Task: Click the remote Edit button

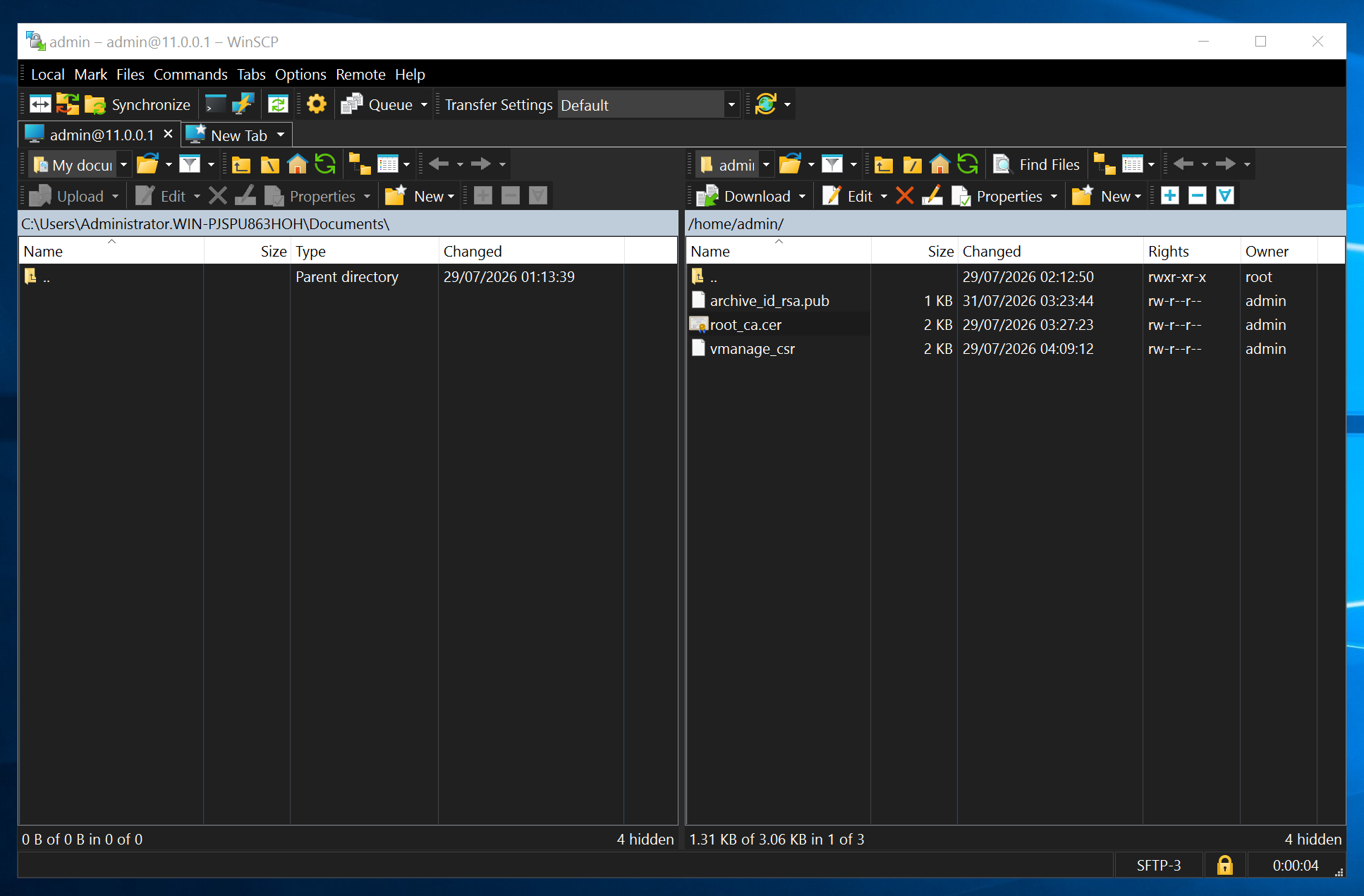Action: (848, 196)
